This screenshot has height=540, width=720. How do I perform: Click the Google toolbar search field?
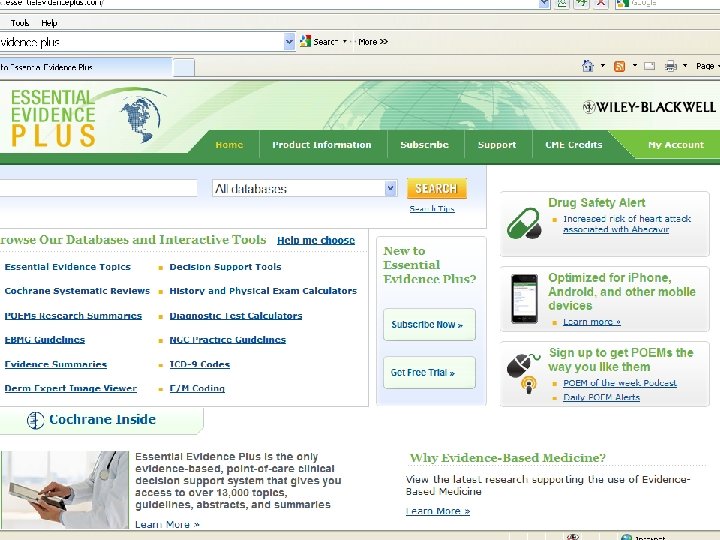141,42
